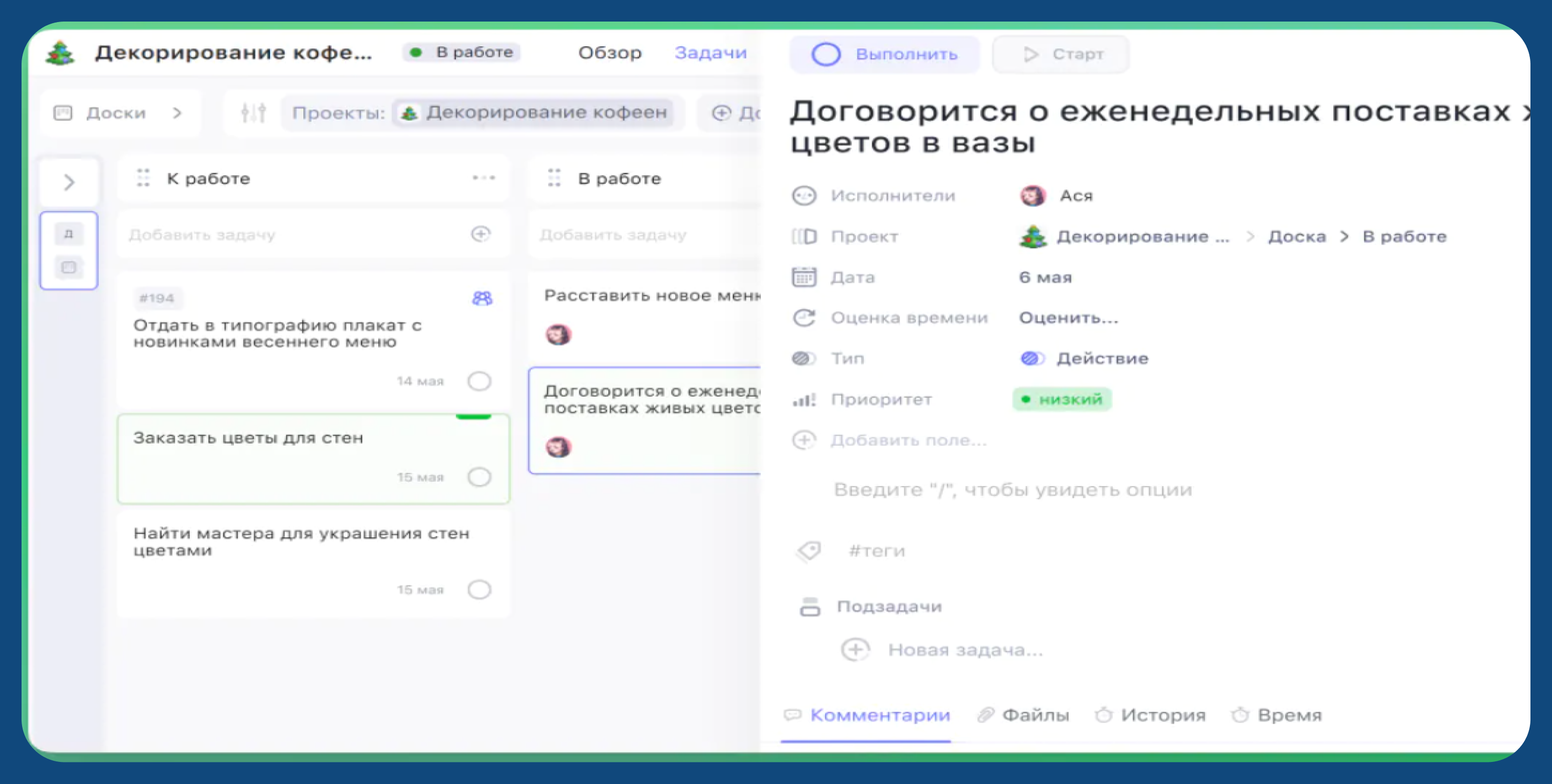This screenshot has height=784, width=1552.
Task: Click the низкий priority badge
Action: [x=1062, y=399]
